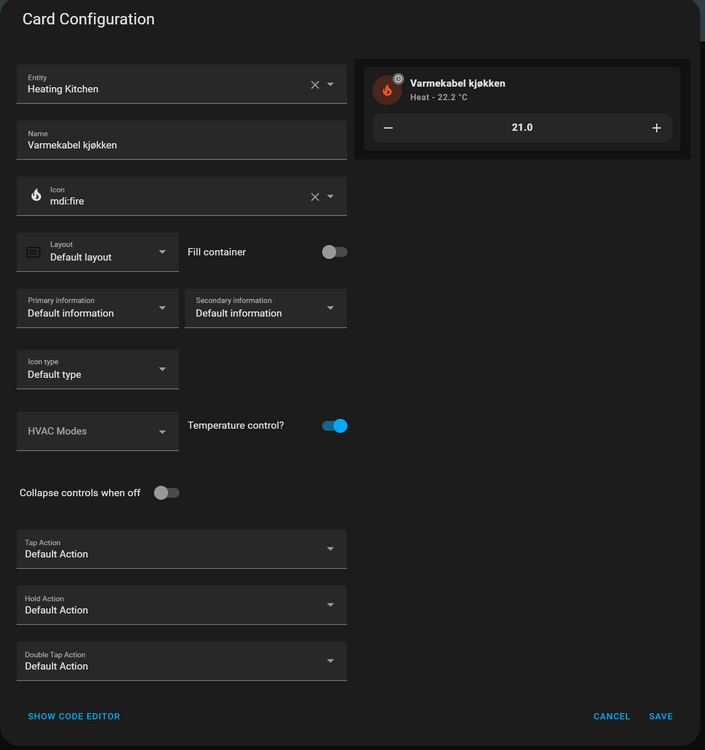705x750 pixels.
Task: Click Show Code Editor
Action: (x=74, y=717)
